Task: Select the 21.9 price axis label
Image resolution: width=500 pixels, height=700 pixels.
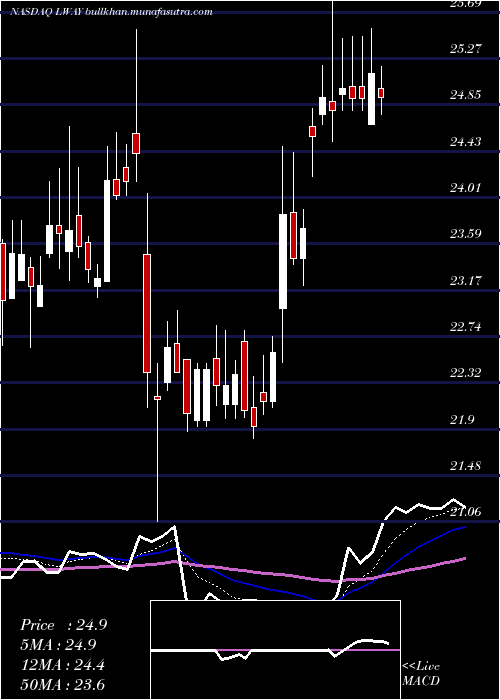Action: [x=461, y=420]
